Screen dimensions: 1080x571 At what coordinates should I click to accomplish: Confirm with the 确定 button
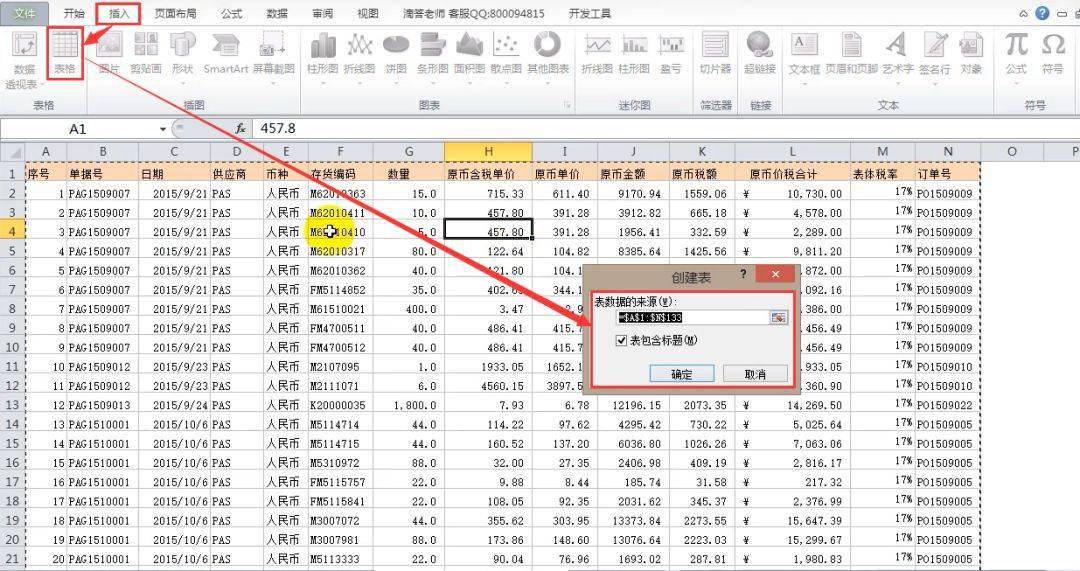pos(682,374)
